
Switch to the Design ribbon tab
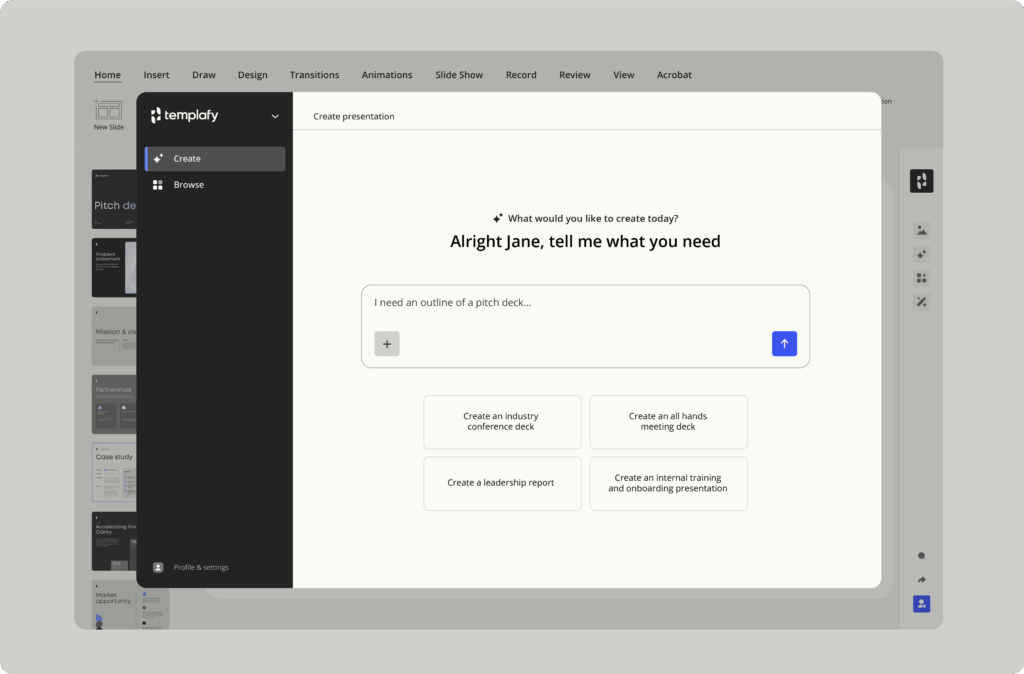[252, 75]
